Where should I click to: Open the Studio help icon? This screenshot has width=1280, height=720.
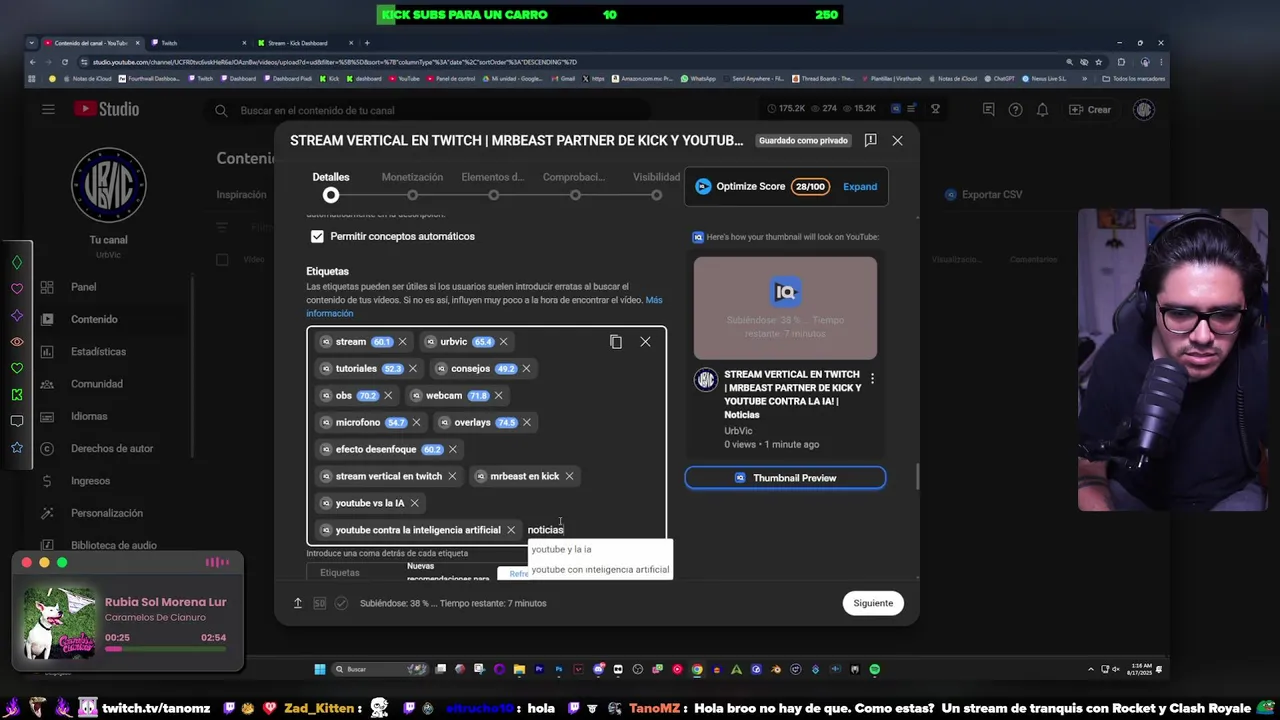coord(1016,110)
